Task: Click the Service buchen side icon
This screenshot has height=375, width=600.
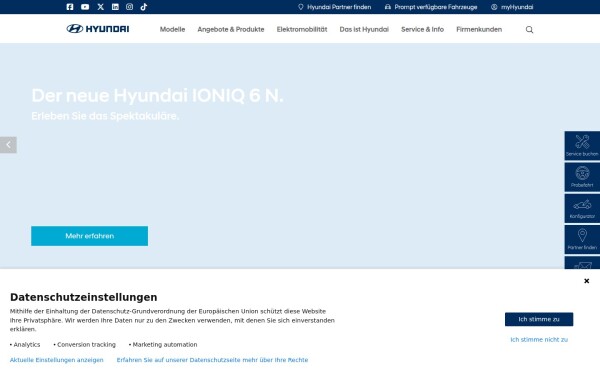Action: pyautogui.click(x=582, y=145)
